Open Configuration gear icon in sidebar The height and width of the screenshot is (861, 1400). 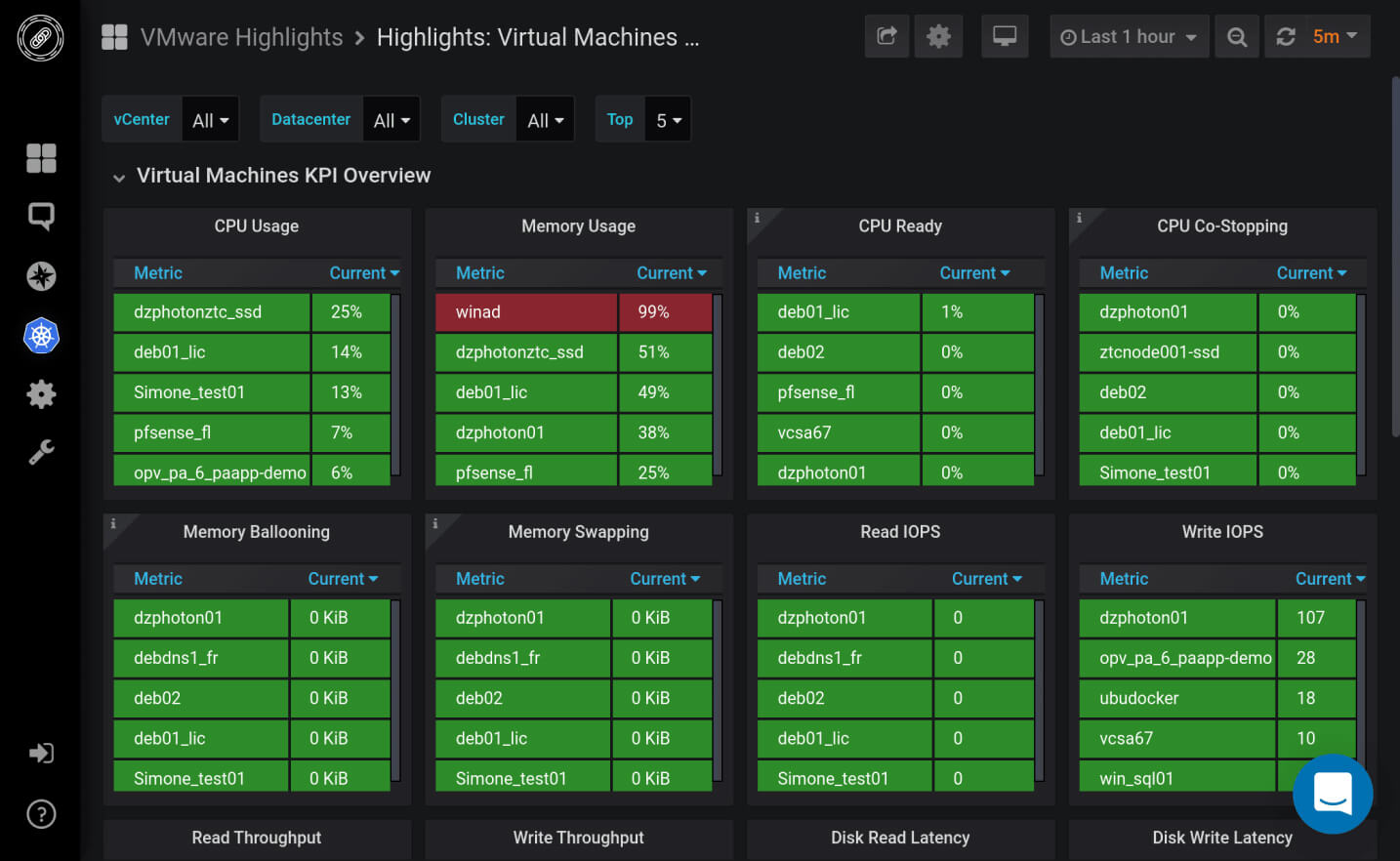tap(41, 394)
